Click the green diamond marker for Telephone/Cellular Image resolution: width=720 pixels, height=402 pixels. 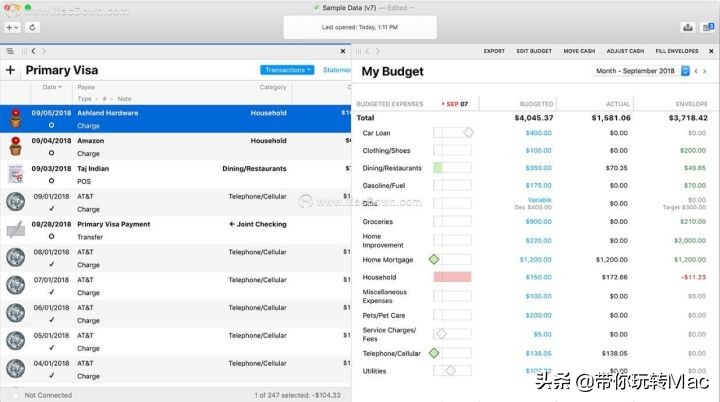click(x=434, y=353)
